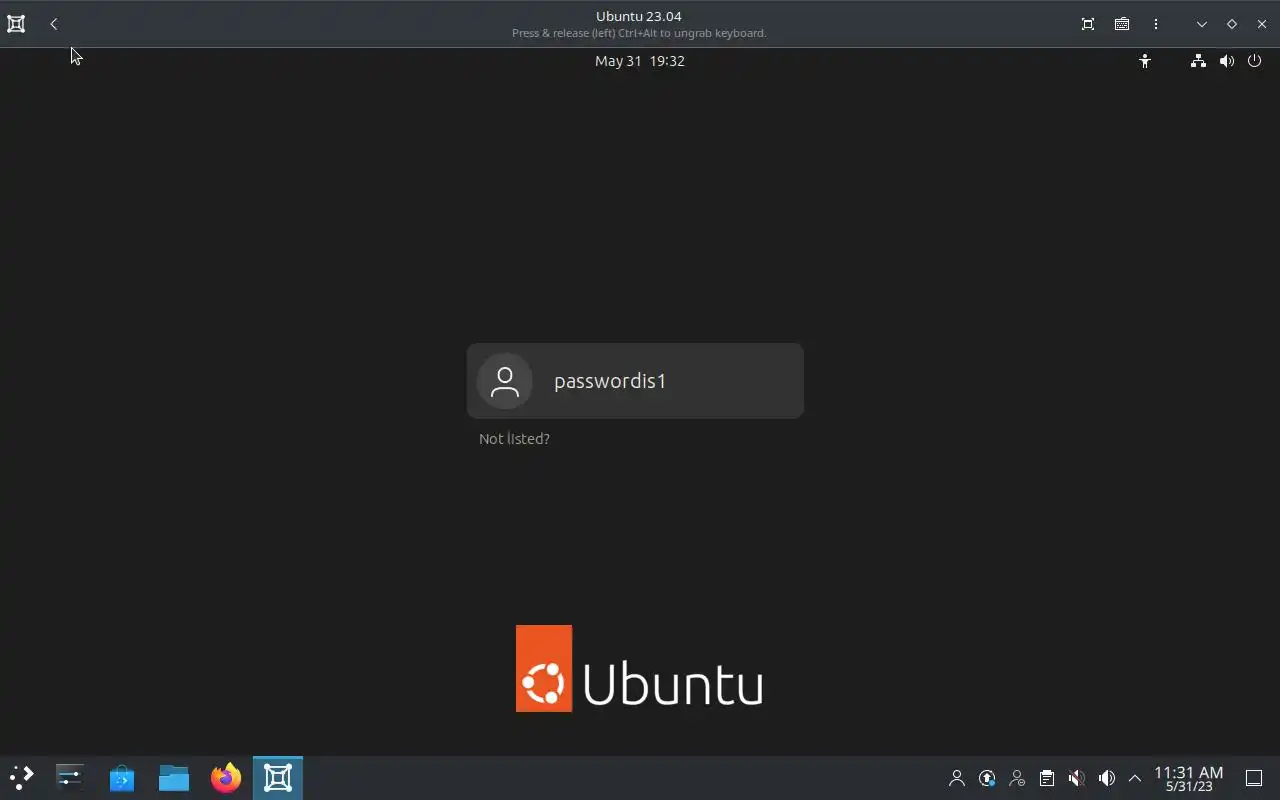Close the Ubuntu 23.04 window
1280x800 pixels.
point(1262,24)
